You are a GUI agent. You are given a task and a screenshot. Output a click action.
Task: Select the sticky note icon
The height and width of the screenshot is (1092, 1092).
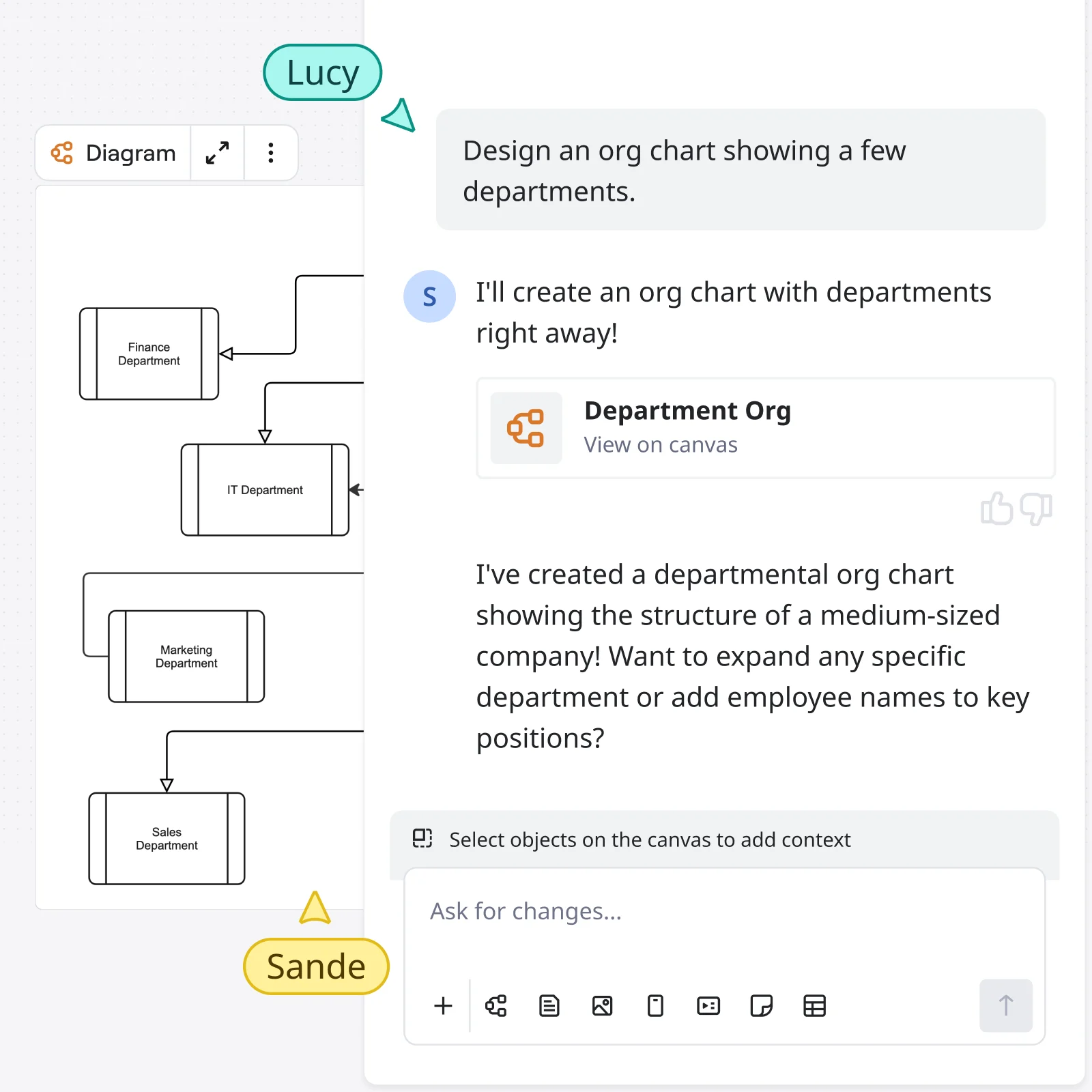pyautogui.click(x=762, y=1006)
